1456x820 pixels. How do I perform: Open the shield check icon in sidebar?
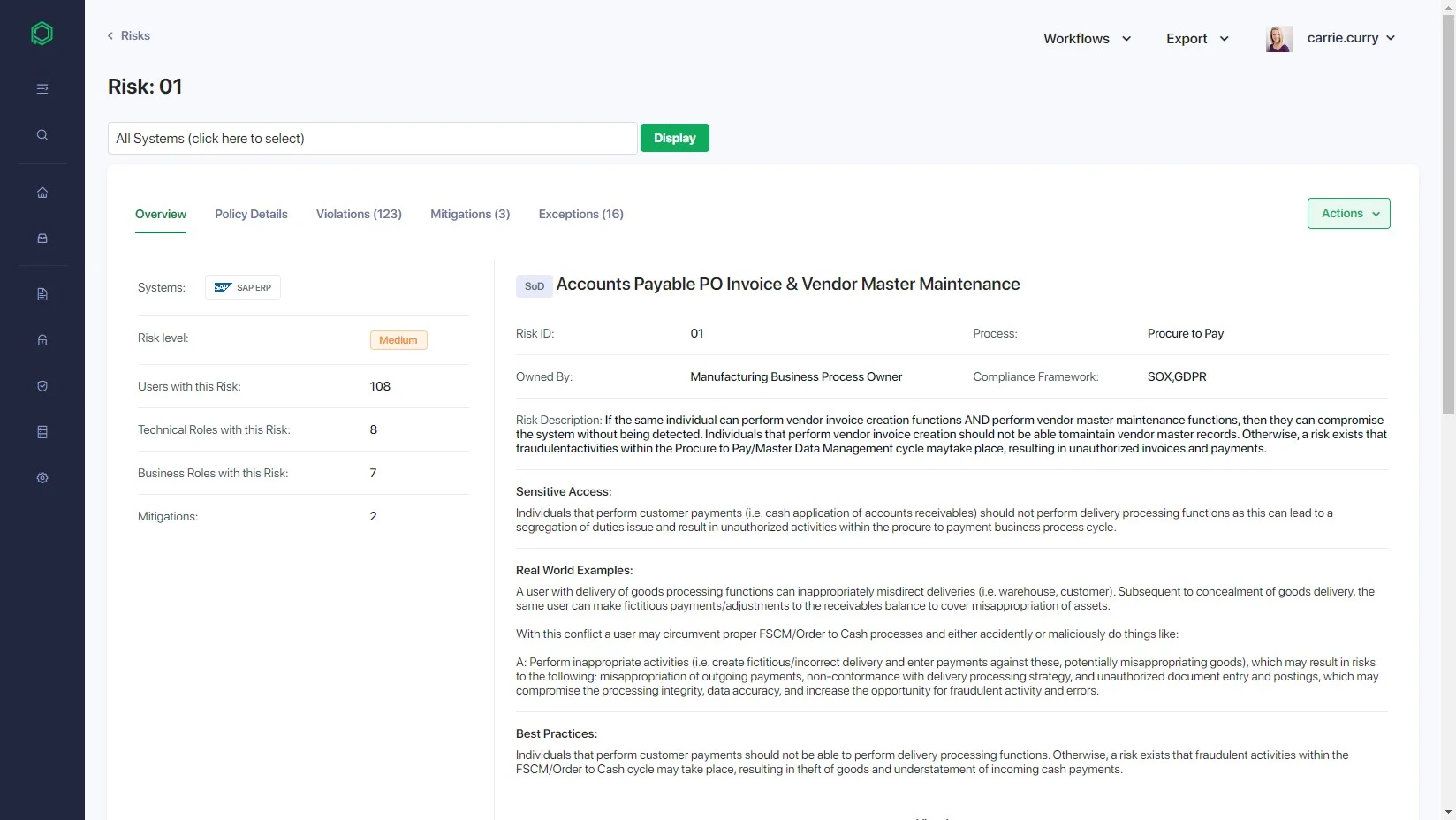click(x=42, y=386)
